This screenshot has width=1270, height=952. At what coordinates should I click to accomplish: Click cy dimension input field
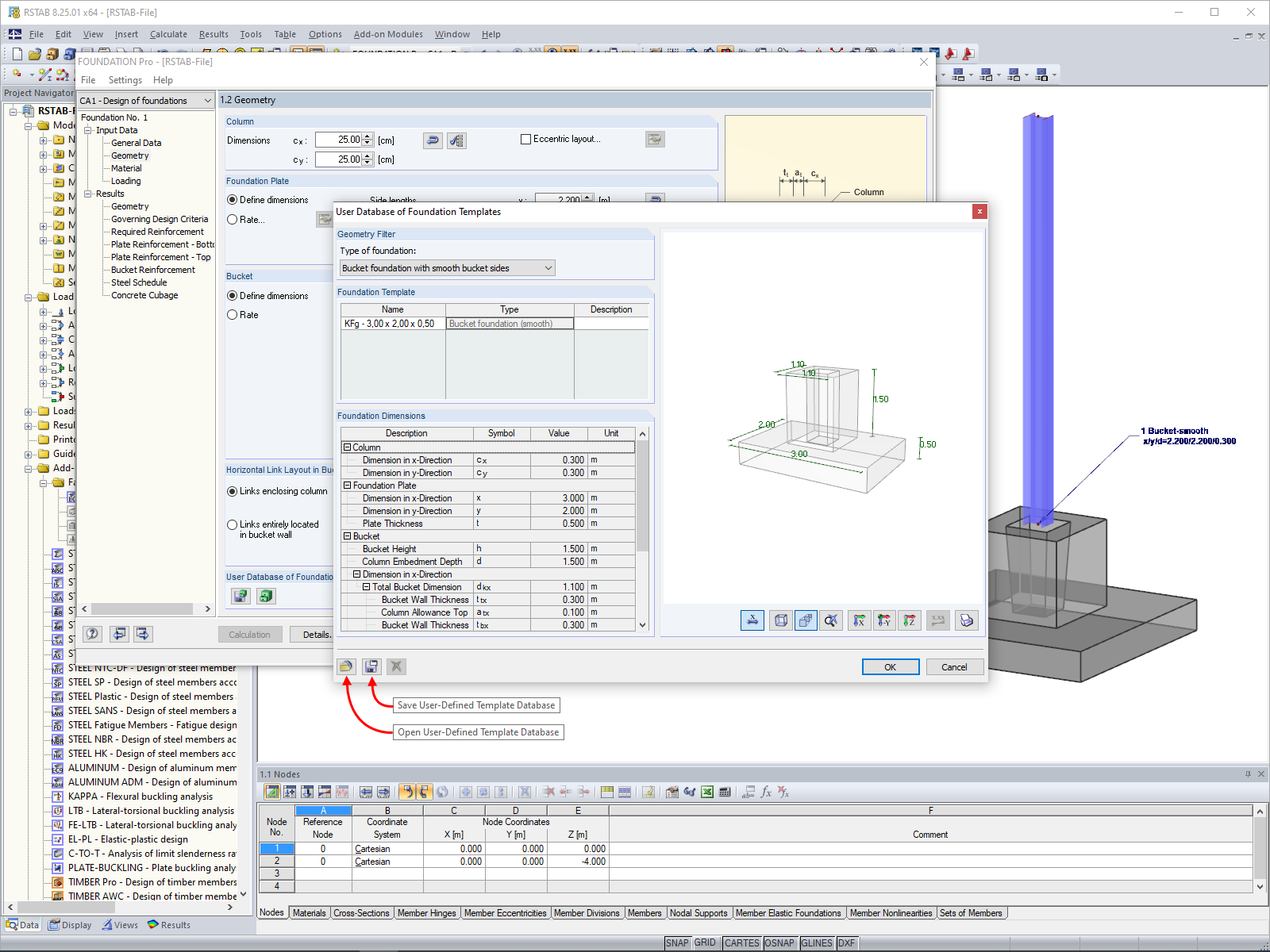click(339, 159)
